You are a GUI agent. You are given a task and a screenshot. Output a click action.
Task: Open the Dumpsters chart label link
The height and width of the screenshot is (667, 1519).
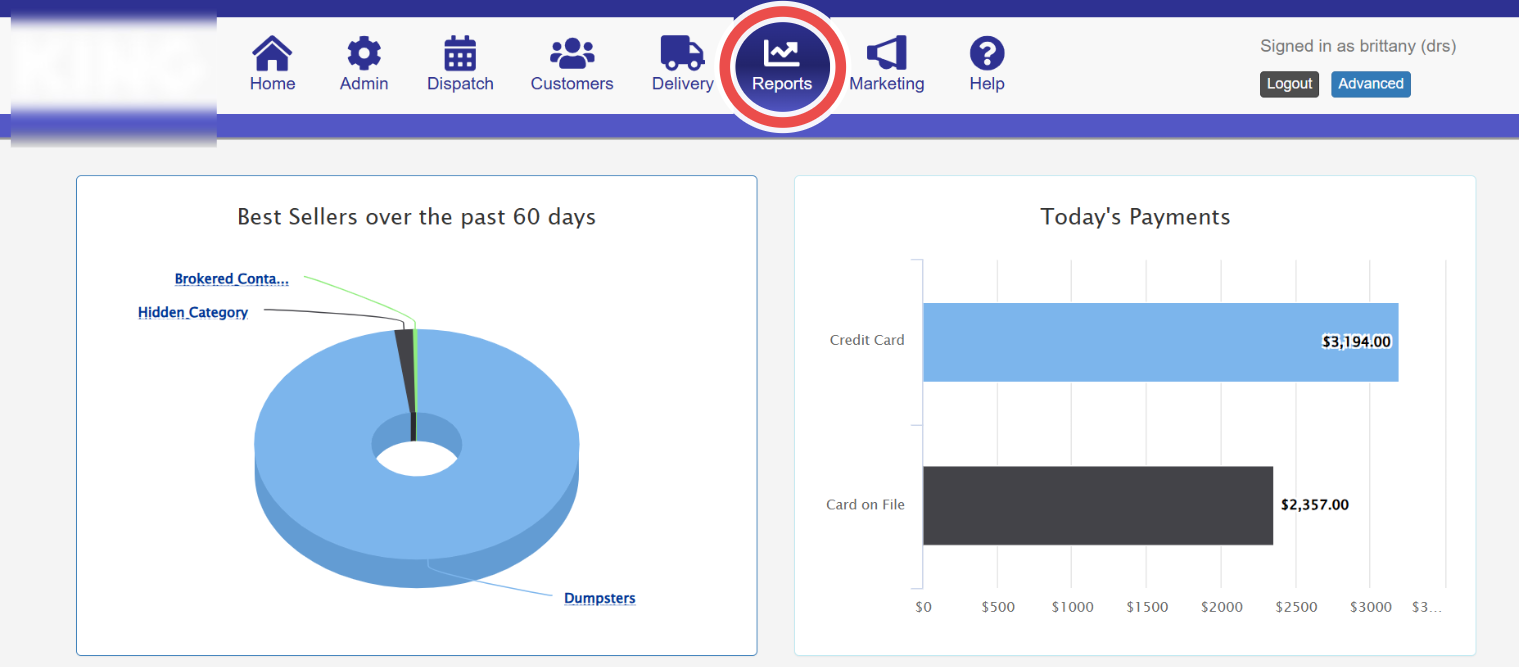point(600,598)
